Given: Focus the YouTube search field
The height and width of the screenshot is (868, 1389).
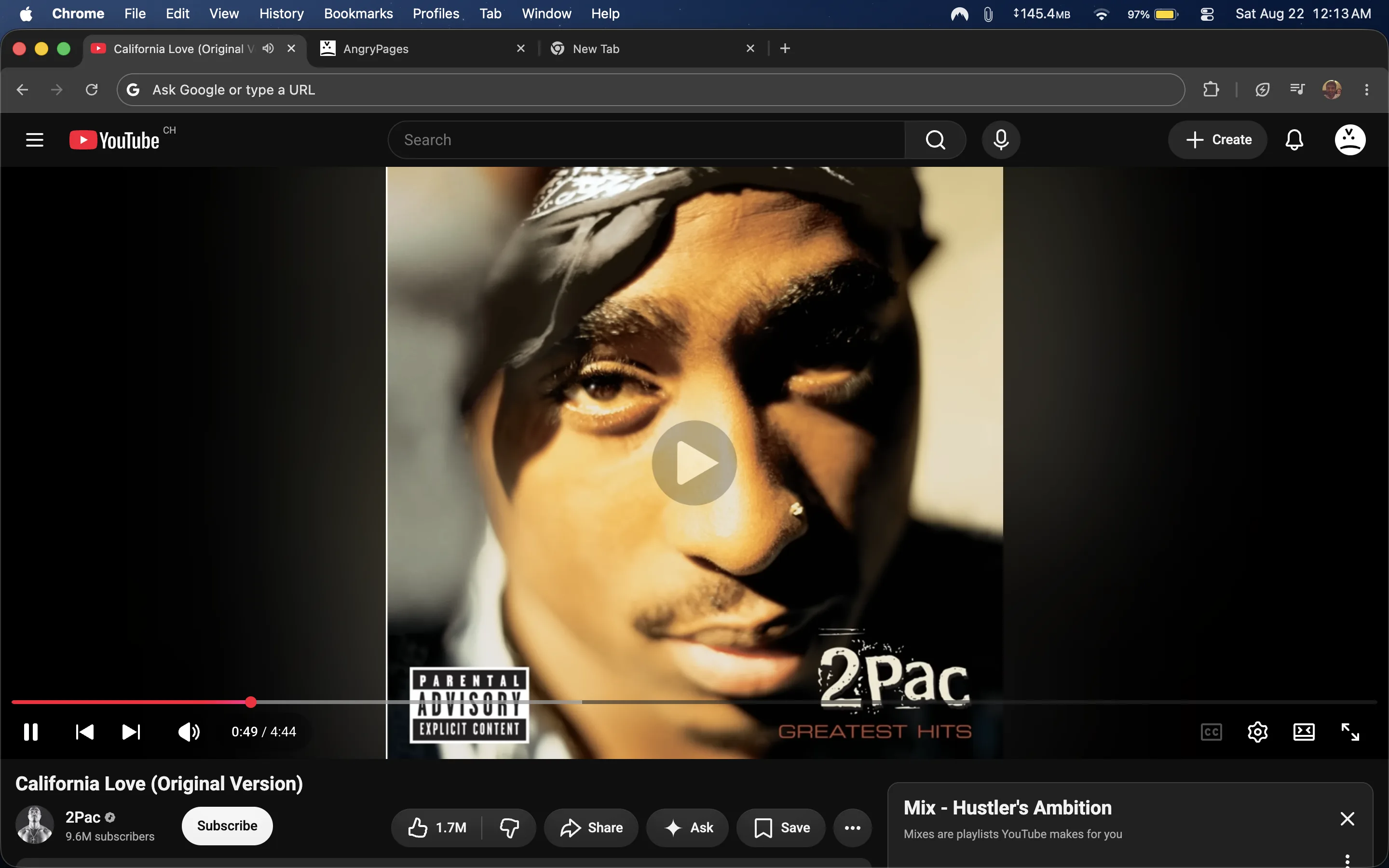Looking at the screenshot, I should pos(647,139).
